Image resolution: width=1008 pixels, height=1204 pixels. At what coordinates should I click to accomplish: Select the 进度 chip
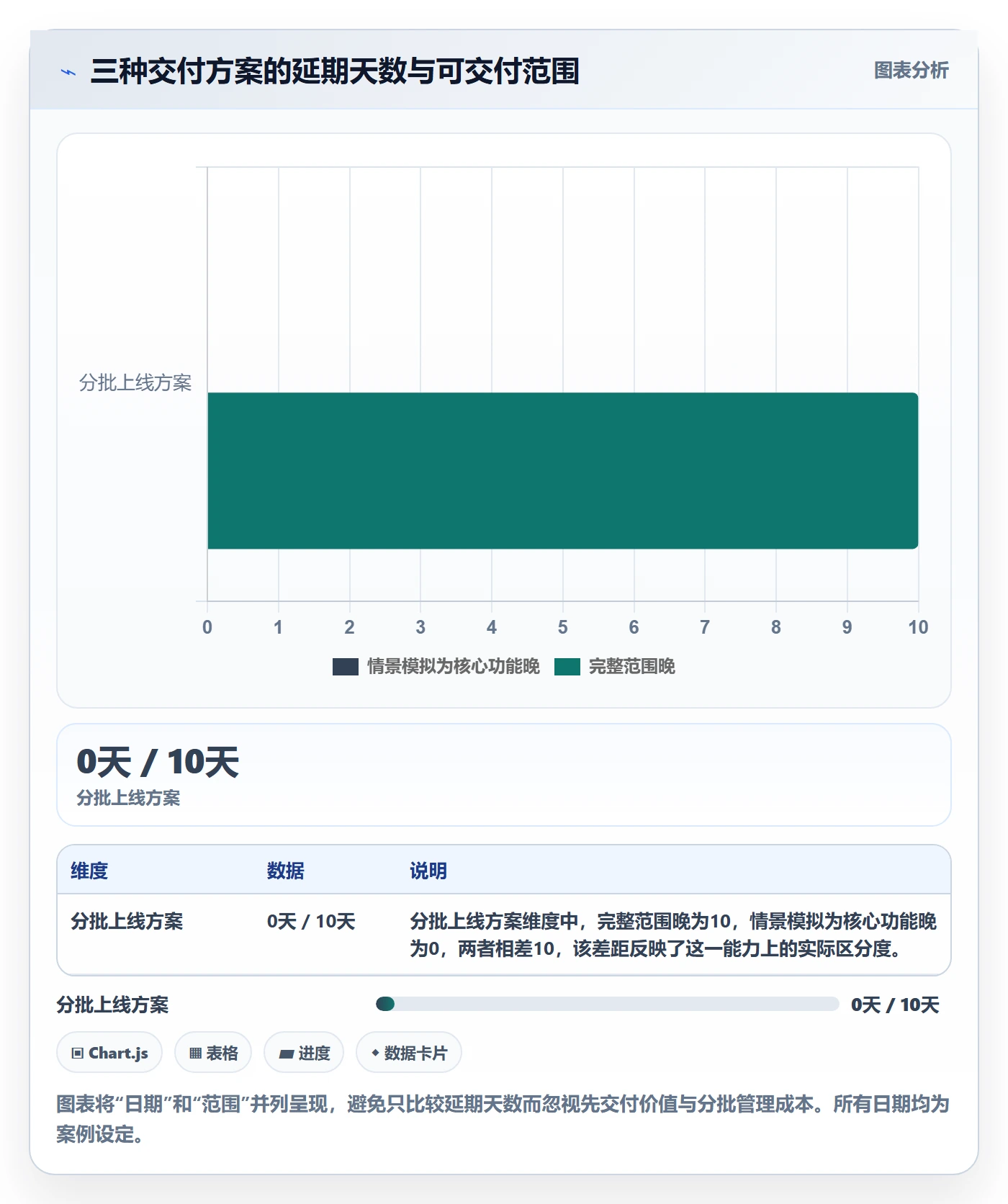(304, 1053)
